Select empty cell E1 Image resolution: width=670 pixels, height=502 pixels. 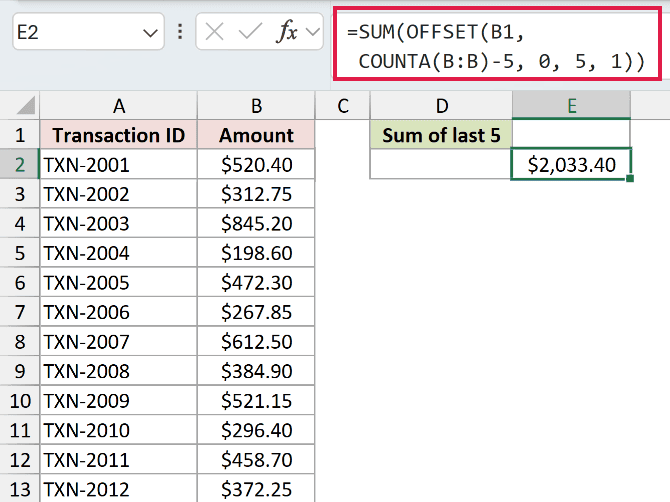571,135
